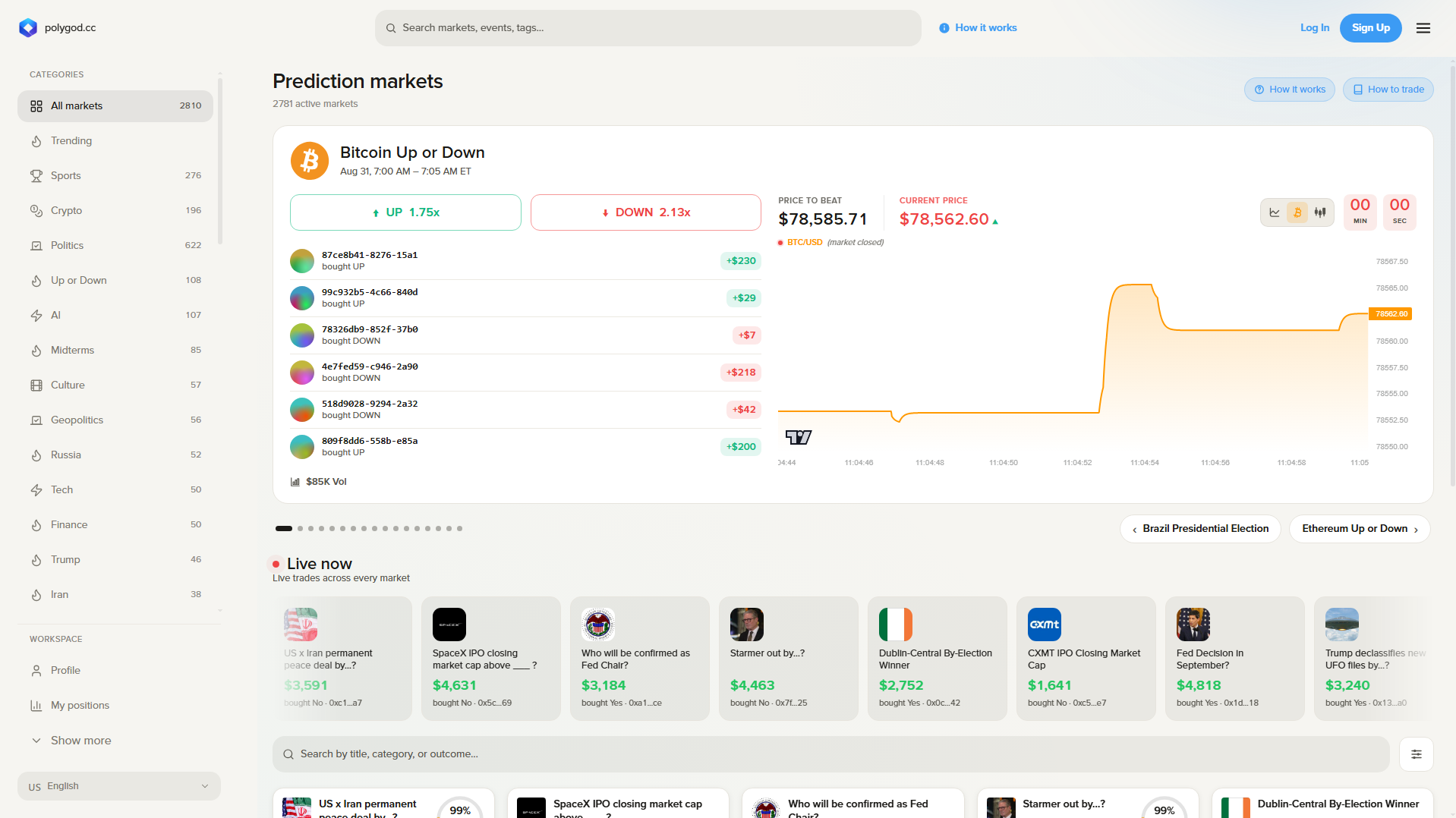Viewport: 1456px width, 818px height.
Task: Click How it works link beside header search
Action: (x=978, y=28)
